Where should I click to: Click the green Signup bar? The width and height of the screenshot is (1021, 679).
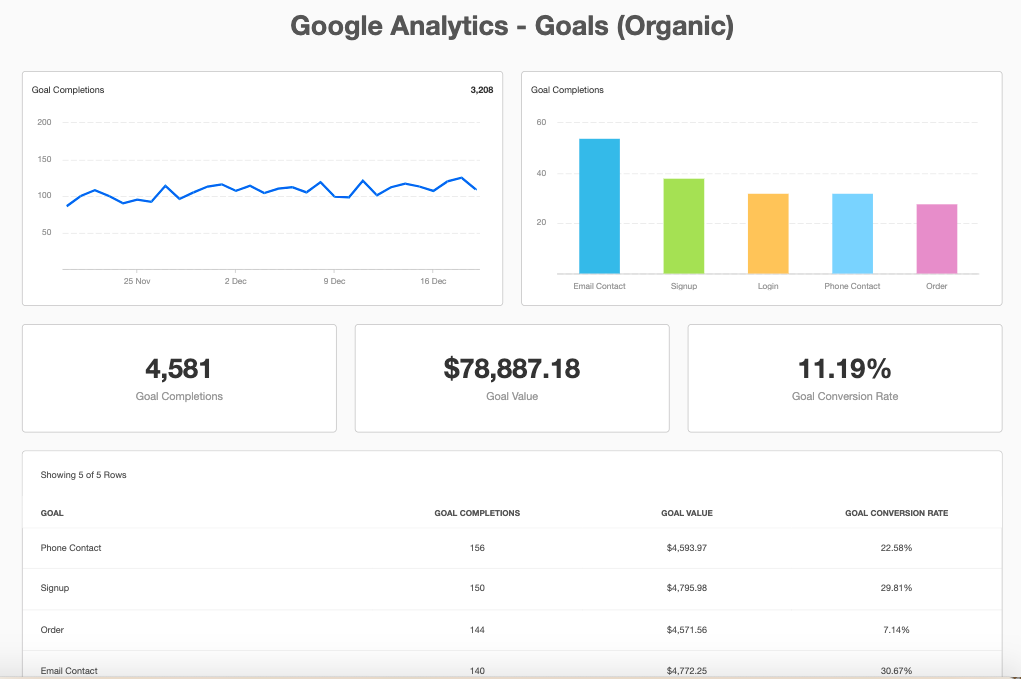(x=684, y=226)
